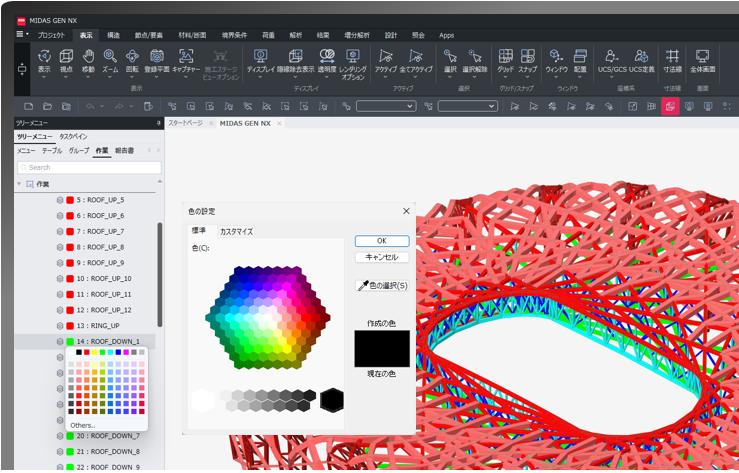Click the アクティブ activate tool icon
739x473 pixels.
[386, 56]
